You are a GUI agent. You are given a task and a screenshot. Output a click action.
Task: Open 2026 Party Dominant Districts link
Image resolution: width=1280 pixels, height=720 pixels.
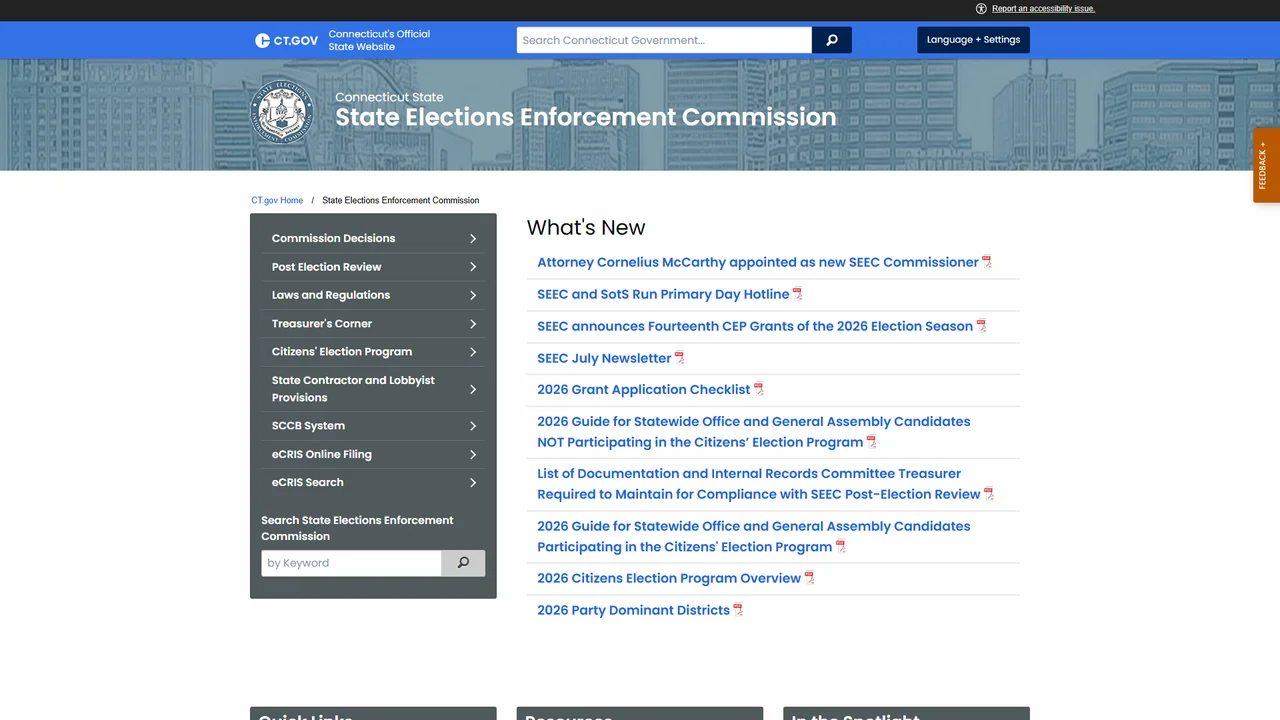[x=633, y=610]
